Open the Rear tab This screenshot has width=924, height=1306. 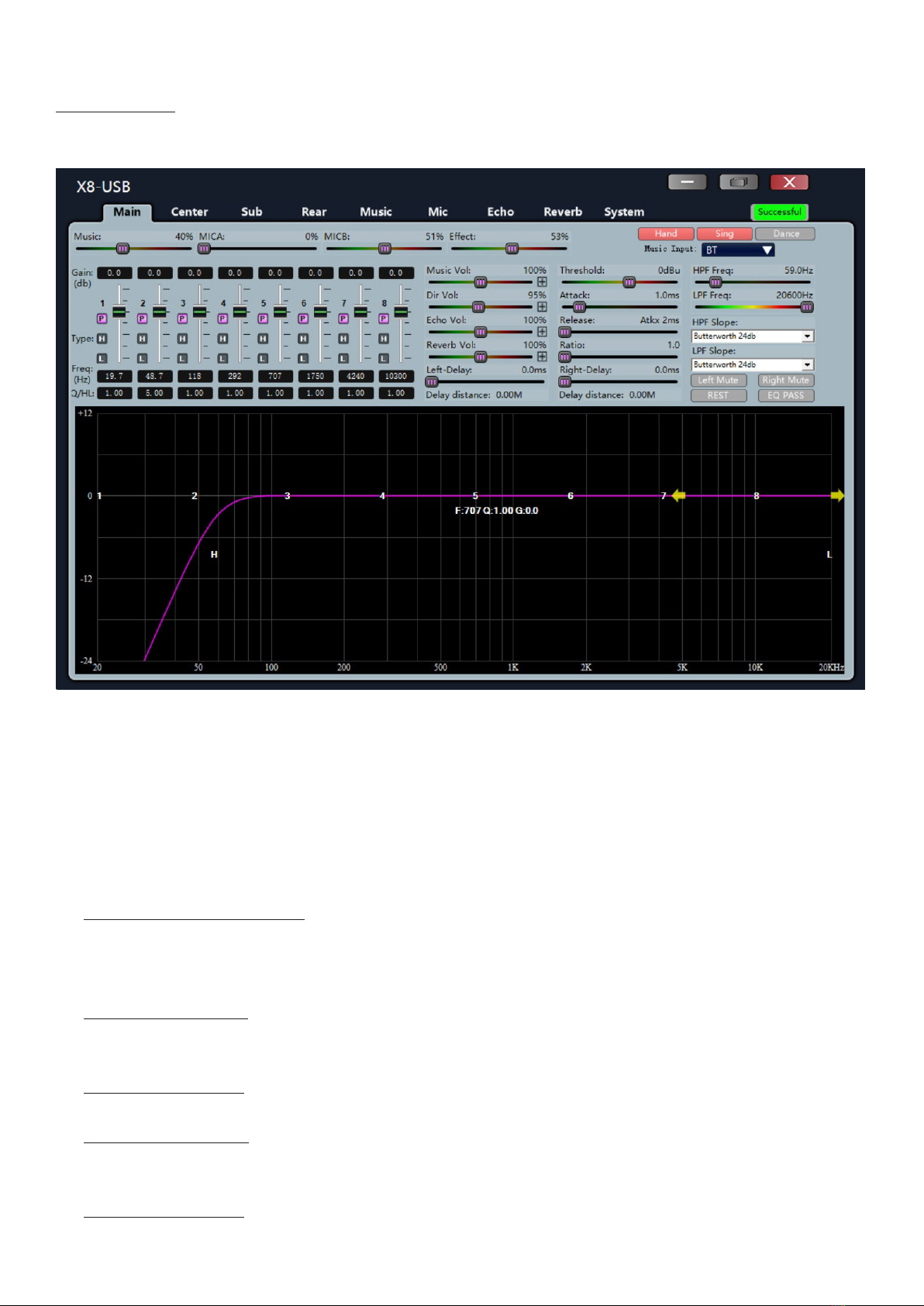click(314, 212)
